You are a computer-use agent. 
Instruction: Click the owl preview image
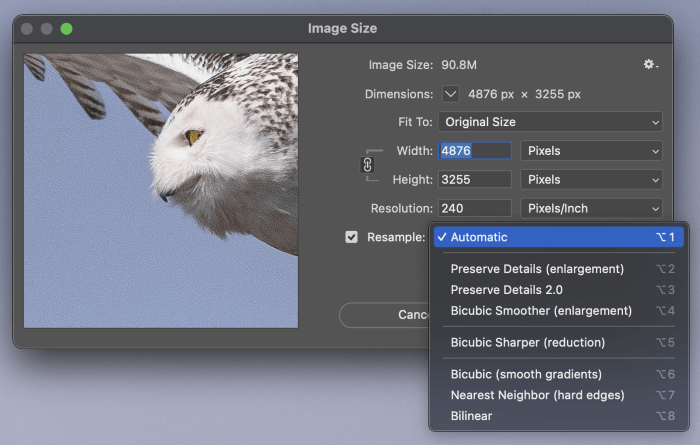tap(161, 190)
